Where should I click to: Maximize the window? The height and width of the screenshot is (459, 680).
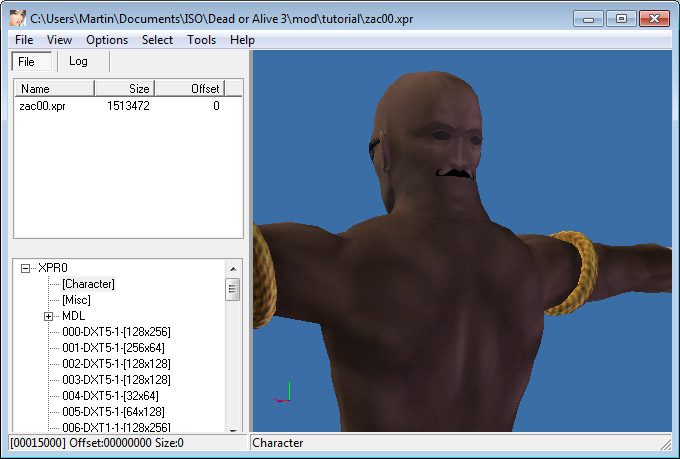[621, 19]
